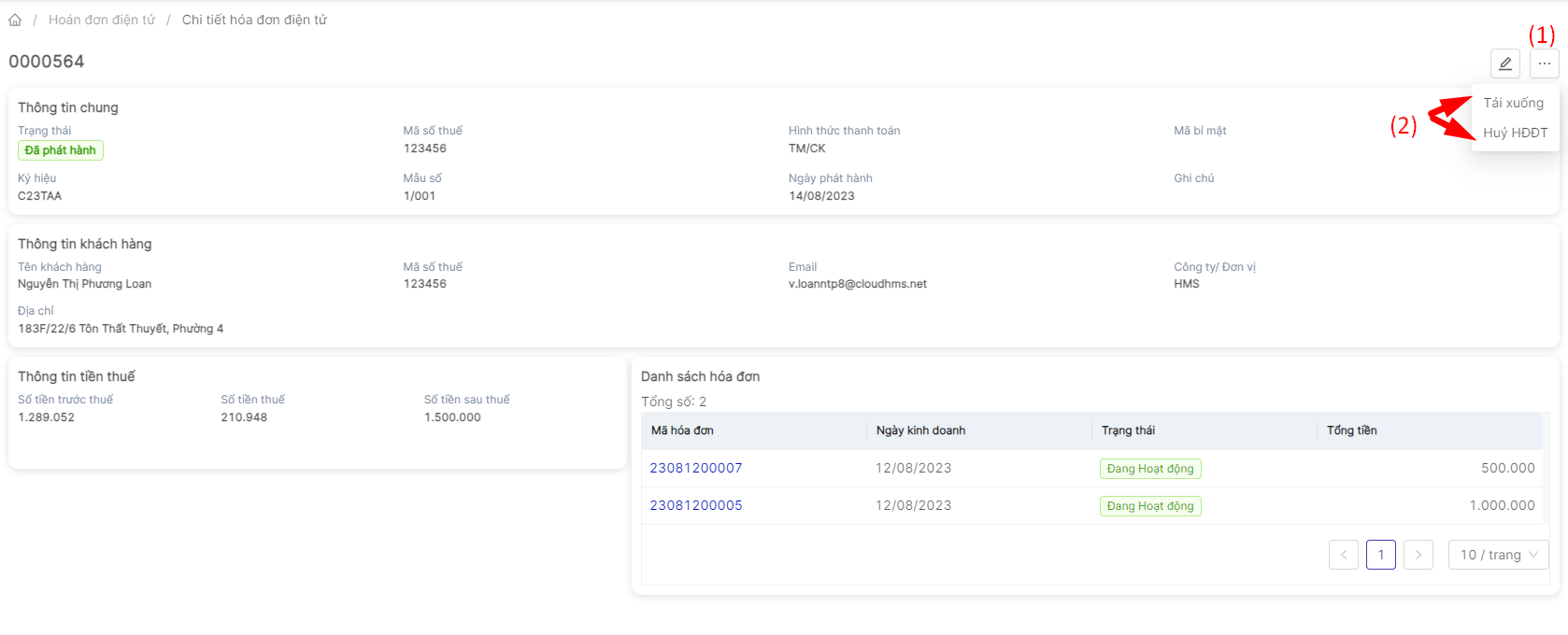Image resolution: width=1568 pixels, height=635 pixels.
Task: Click 'Chi tiết hóa đơn điện tử' breadcrumb
Action: pyautogui.click(x=254, y=20)
